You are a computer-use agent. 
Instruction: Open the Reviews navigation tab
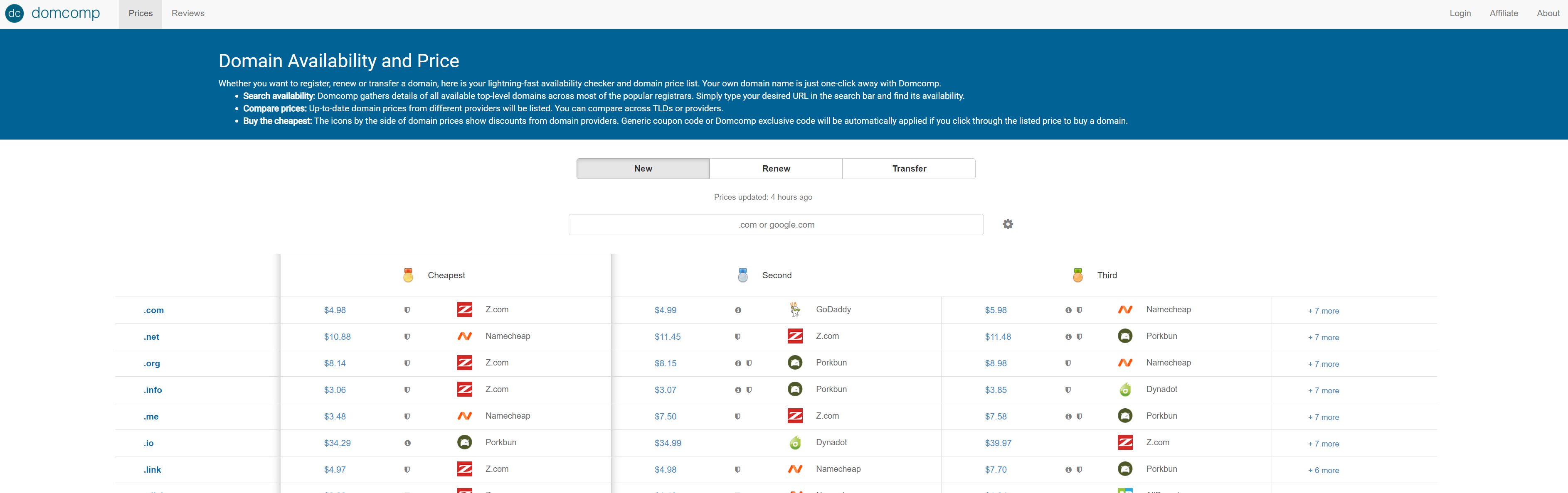click(x=188, y=13)
